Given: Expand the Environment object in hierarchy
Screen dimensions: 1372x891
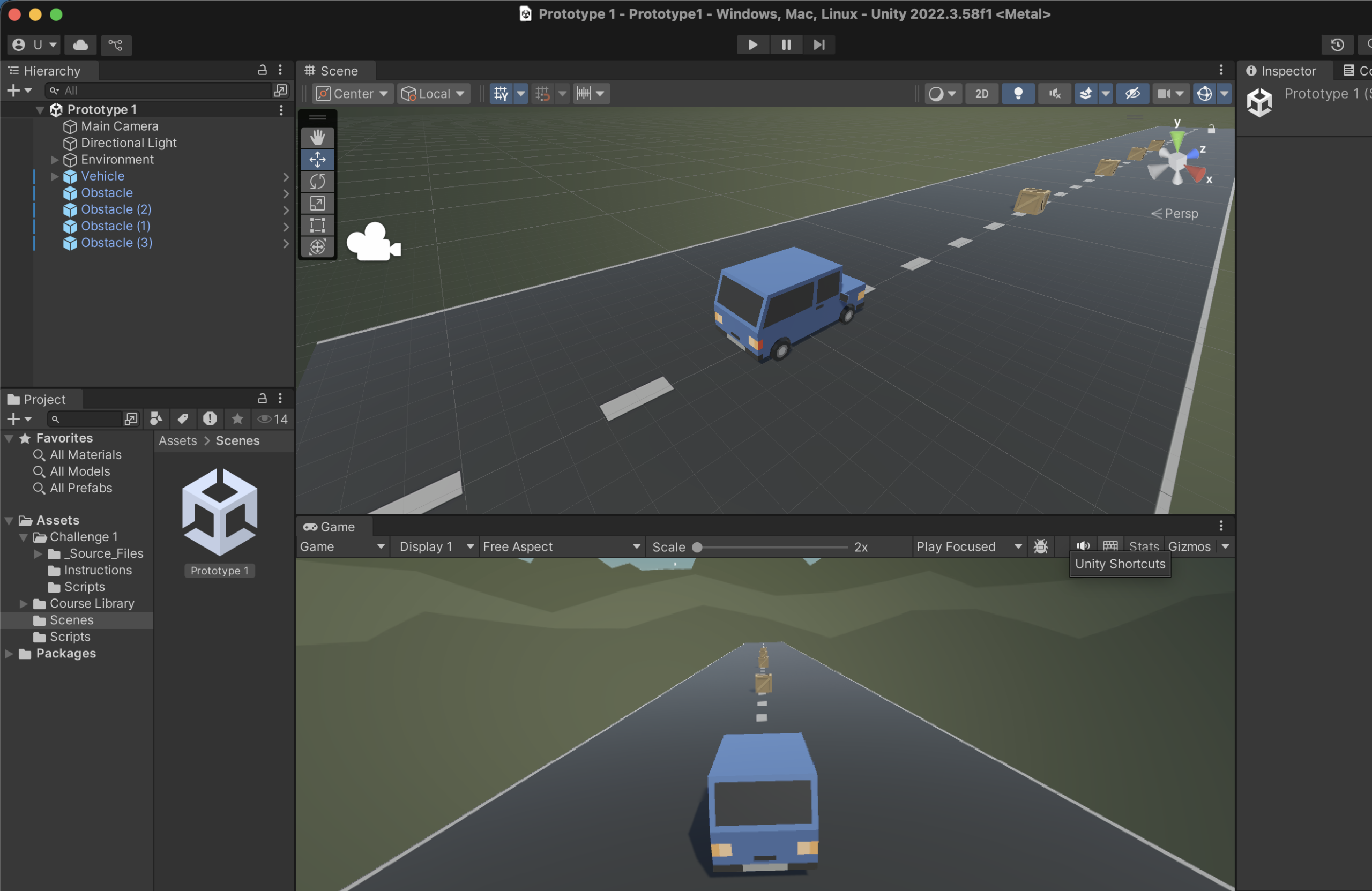Looking at the screenshot, I should click(x=55, y=160).
